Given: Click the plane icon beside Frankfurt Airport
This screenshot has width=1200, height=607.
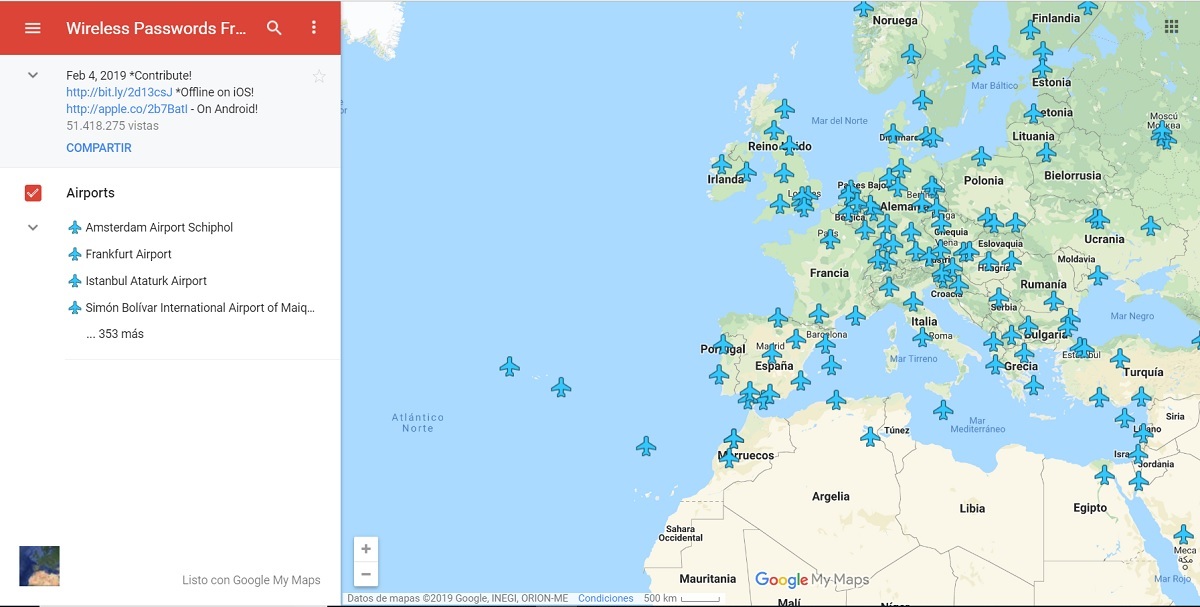Looking at the screenshot, I should click(74, 254).
